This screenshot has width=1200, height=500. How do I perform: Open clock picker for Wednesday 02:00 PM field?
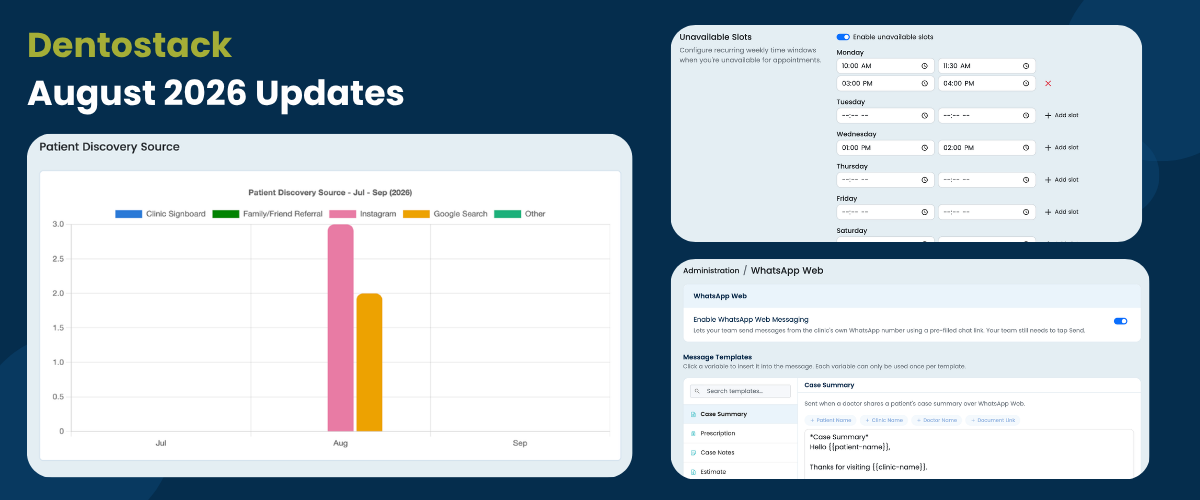[1026, 148]
